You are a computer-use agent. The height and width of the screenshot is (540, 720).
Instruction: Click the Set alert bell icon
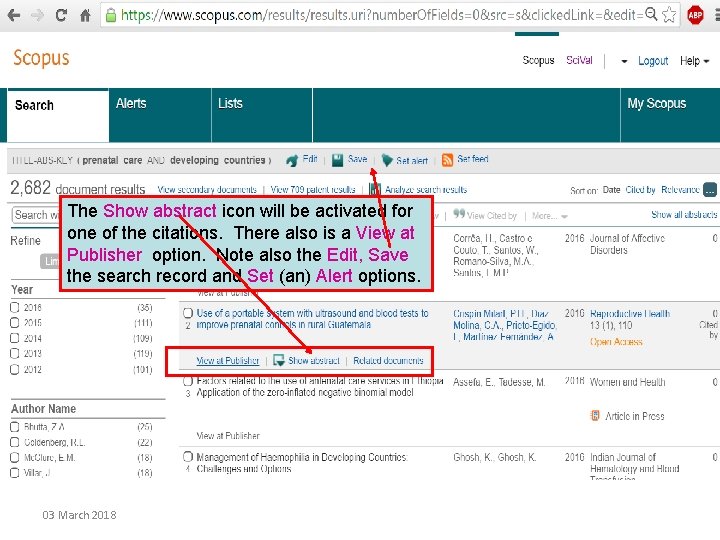pyautogui.click(x=387, y=160)
